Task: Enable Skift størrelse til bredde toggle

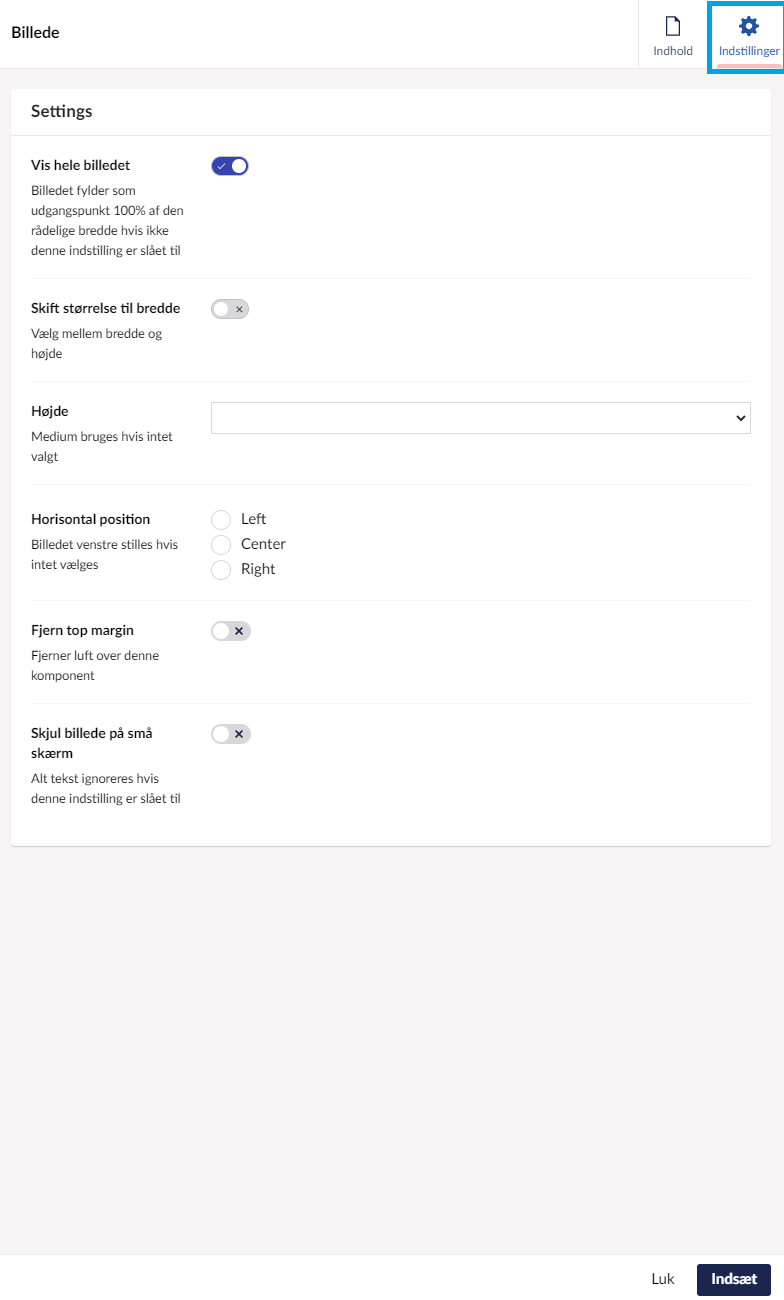Action: [x=230, y=309]
